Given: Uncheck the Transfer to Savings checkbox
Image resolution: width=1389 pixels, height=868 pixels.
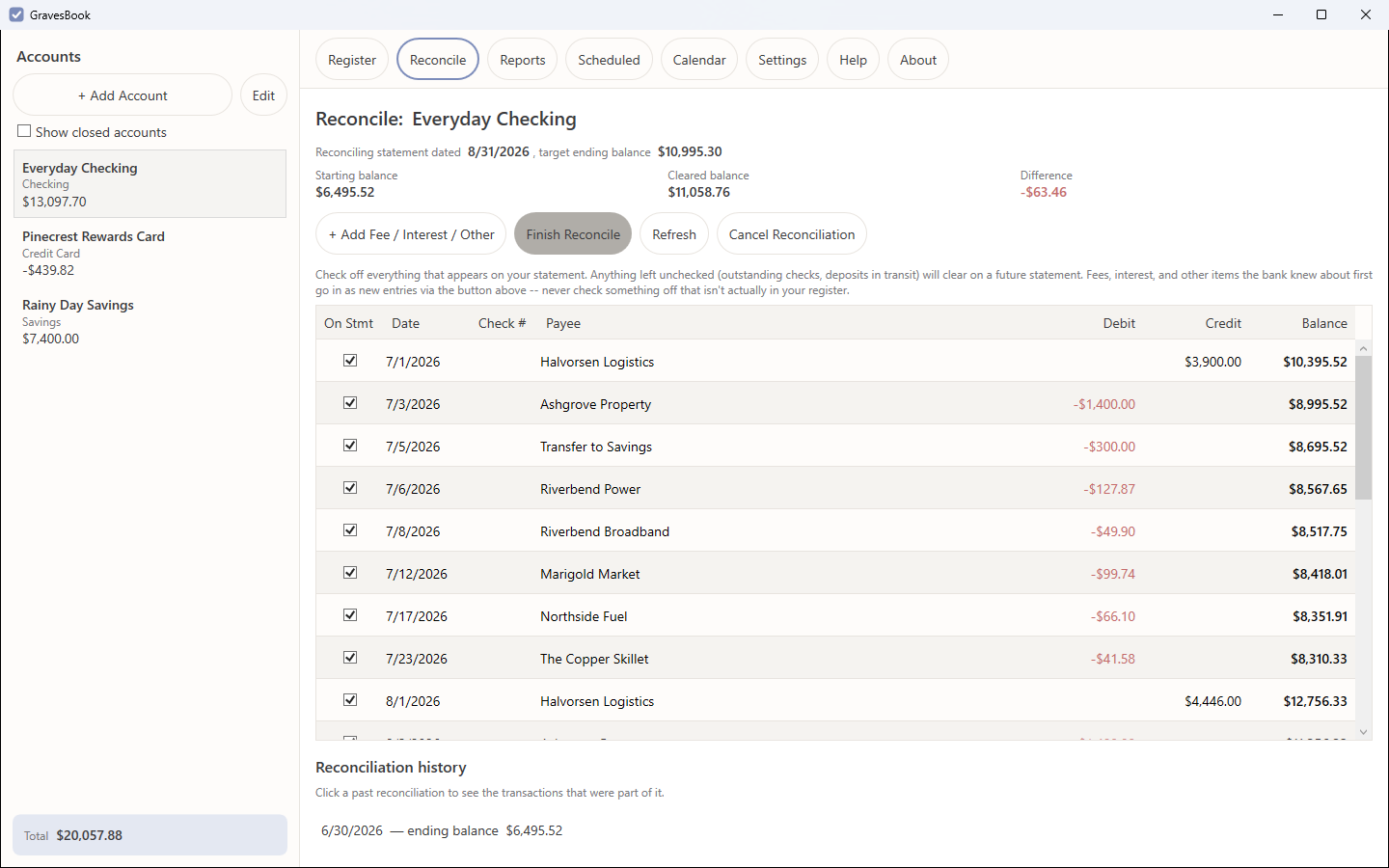Looking at the screenshot, I should pos(350,446).
